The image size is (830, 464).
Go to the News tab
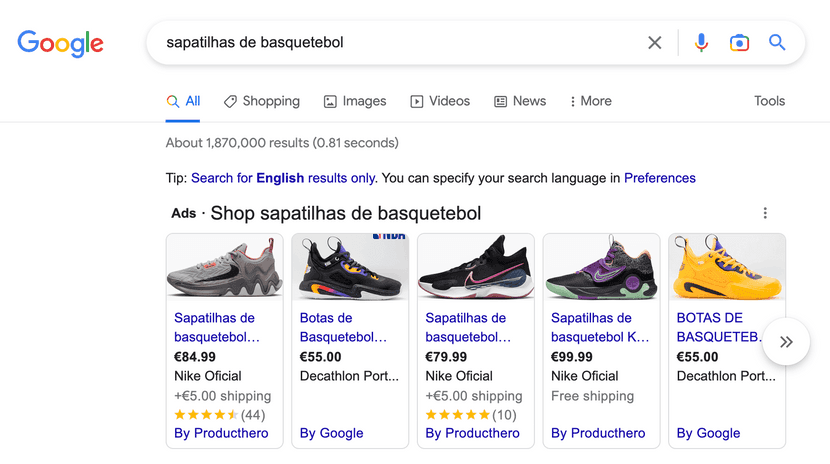[x=520, y=101]
